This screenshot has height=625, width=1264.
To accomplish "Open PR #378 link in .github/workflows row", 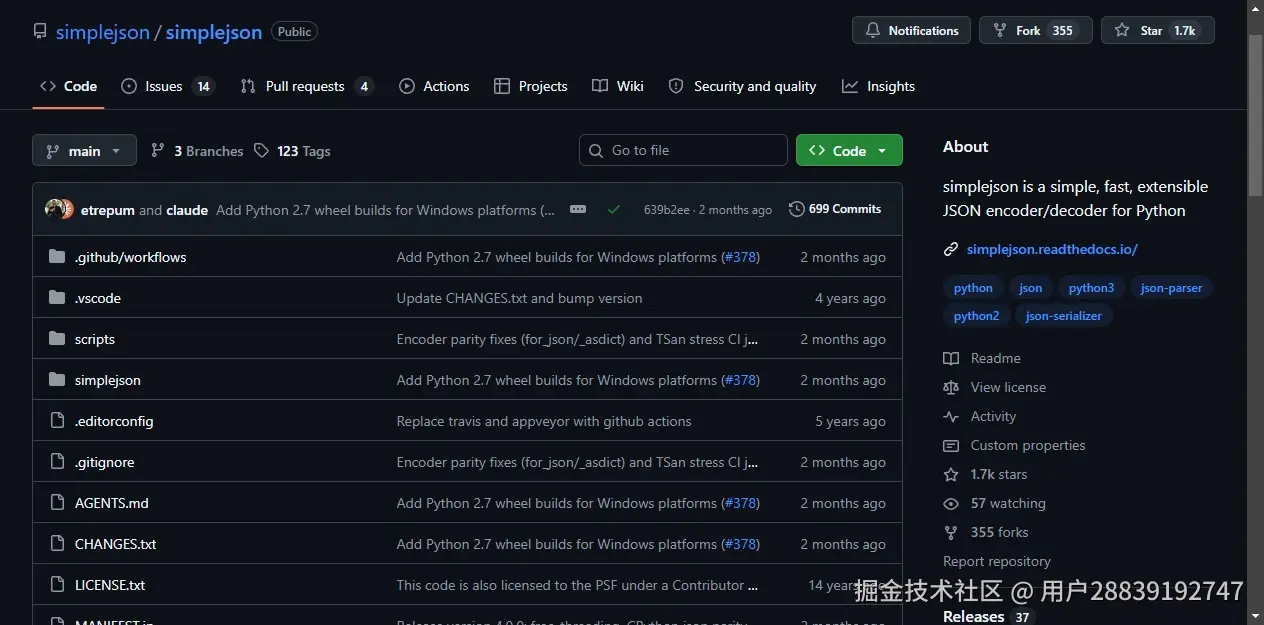I will (740, 257).
